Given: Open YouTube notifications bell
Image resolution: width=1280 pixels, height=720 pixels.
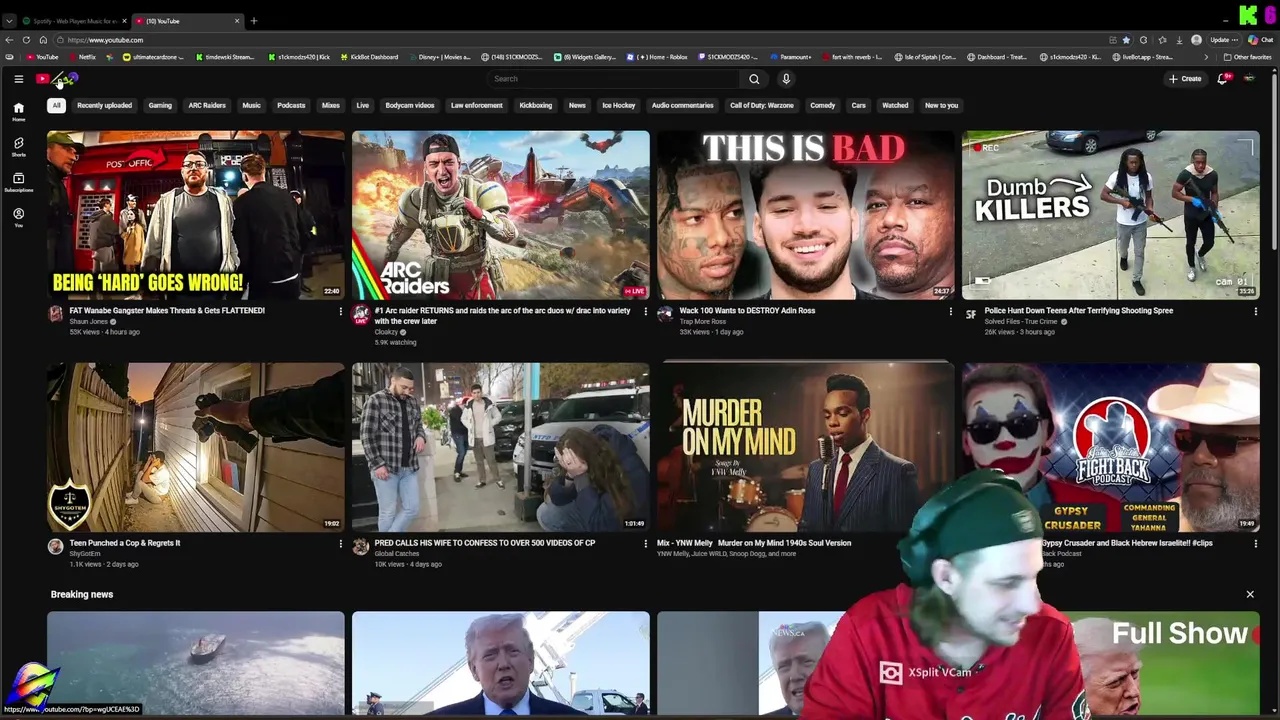Looking at the screenshot, I should [1222, 79].
